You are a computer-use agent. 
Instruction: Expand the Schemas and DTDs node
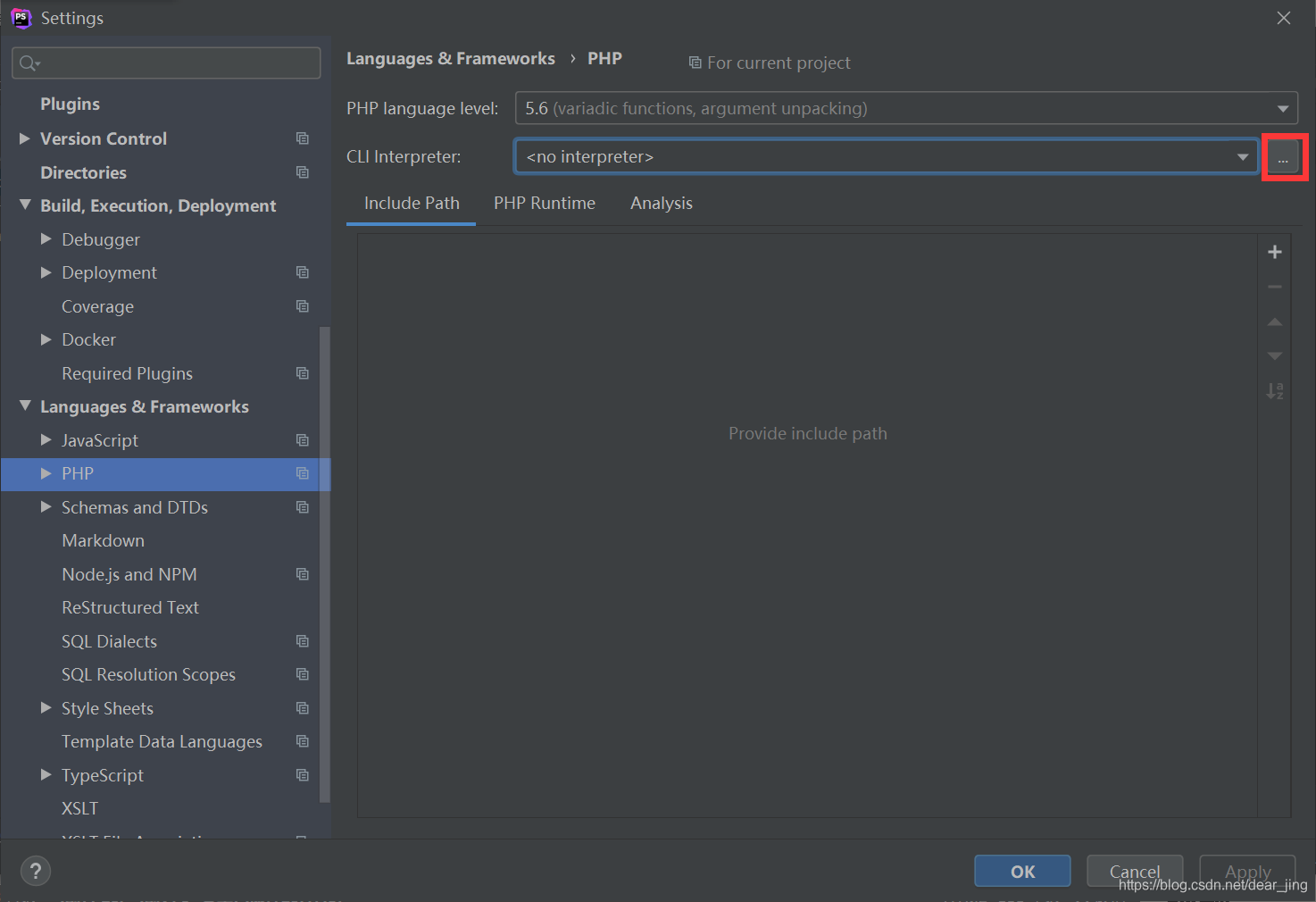pyautogui.click(x=46, y=507)
